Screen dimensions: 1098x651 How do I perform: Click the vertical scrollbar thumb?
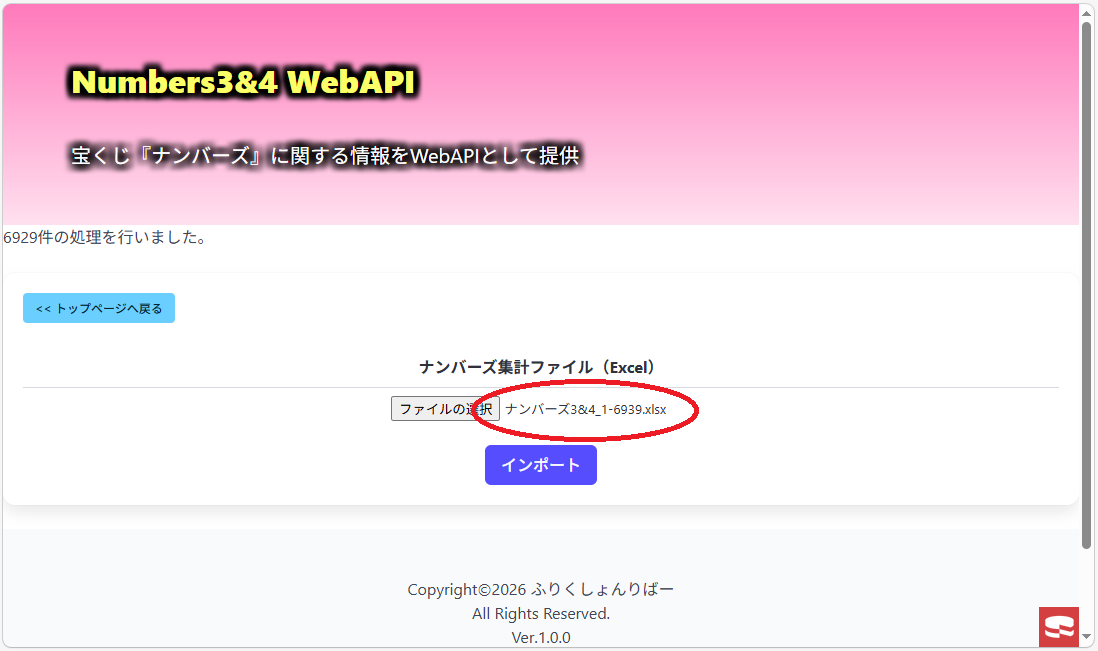pyautogui.click(x=1087, y=286)
